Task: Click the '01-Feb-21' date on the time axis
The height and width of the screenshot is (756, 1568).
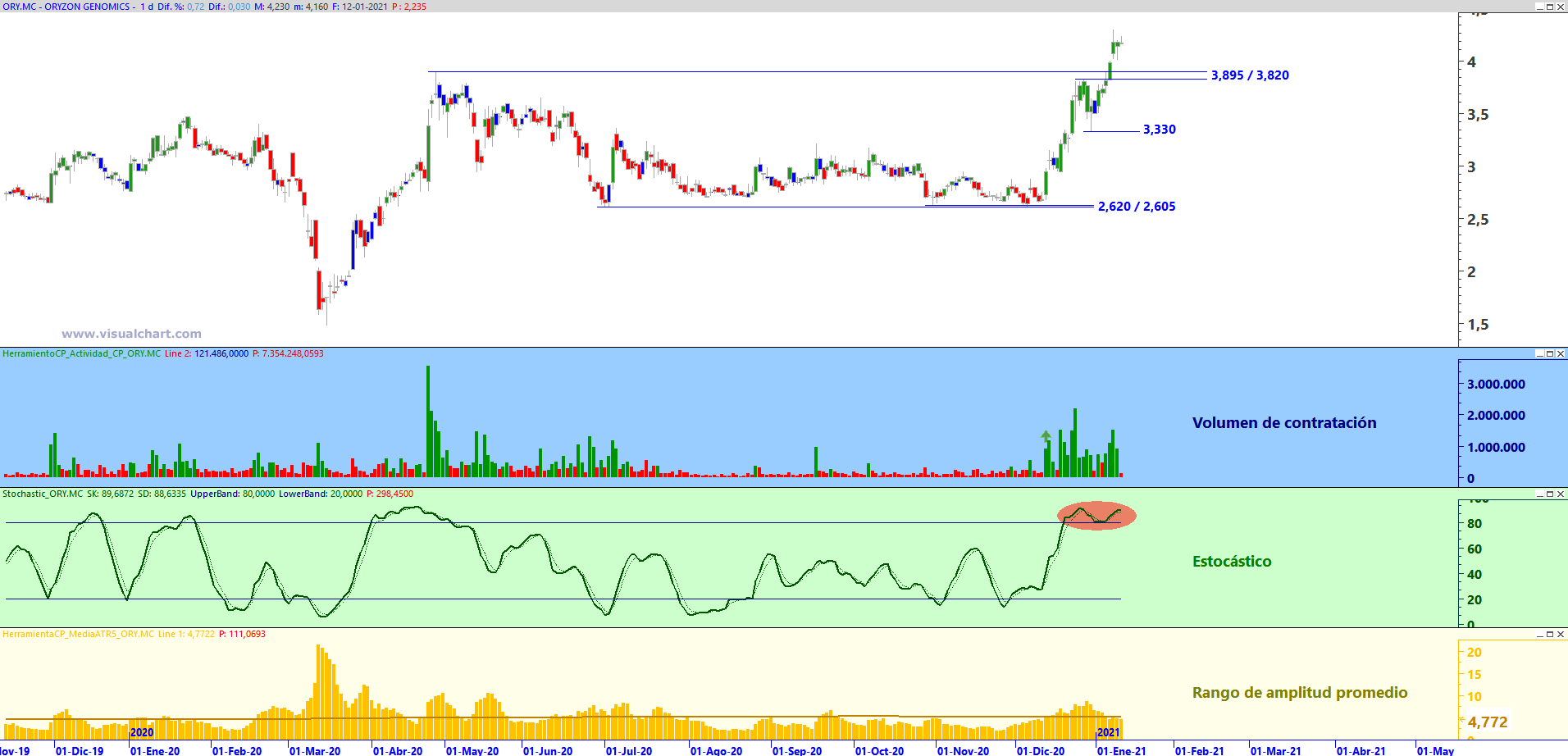Action: (1200, 750)
